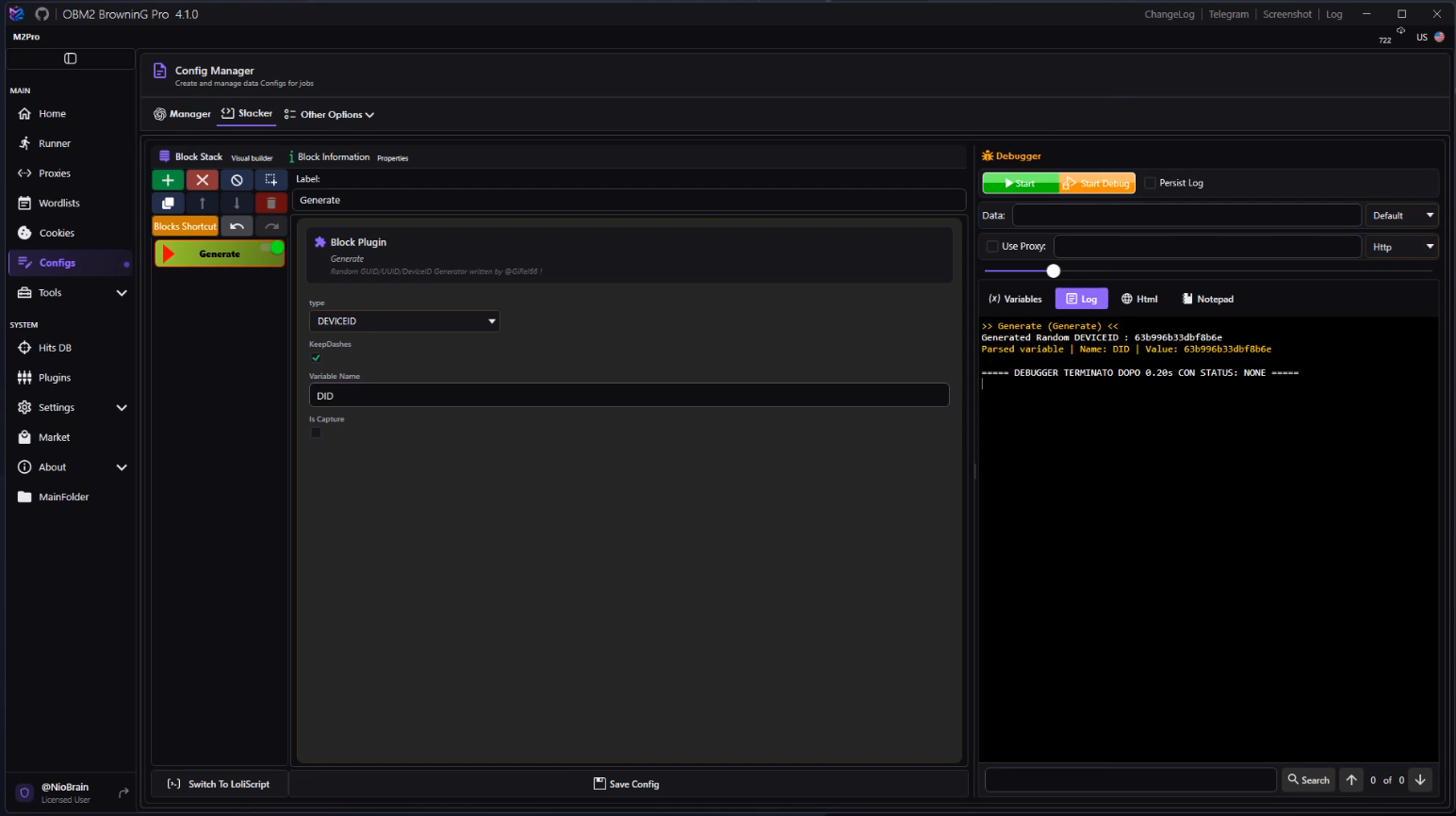Duplicate the selected block

[x=168, y=203]
